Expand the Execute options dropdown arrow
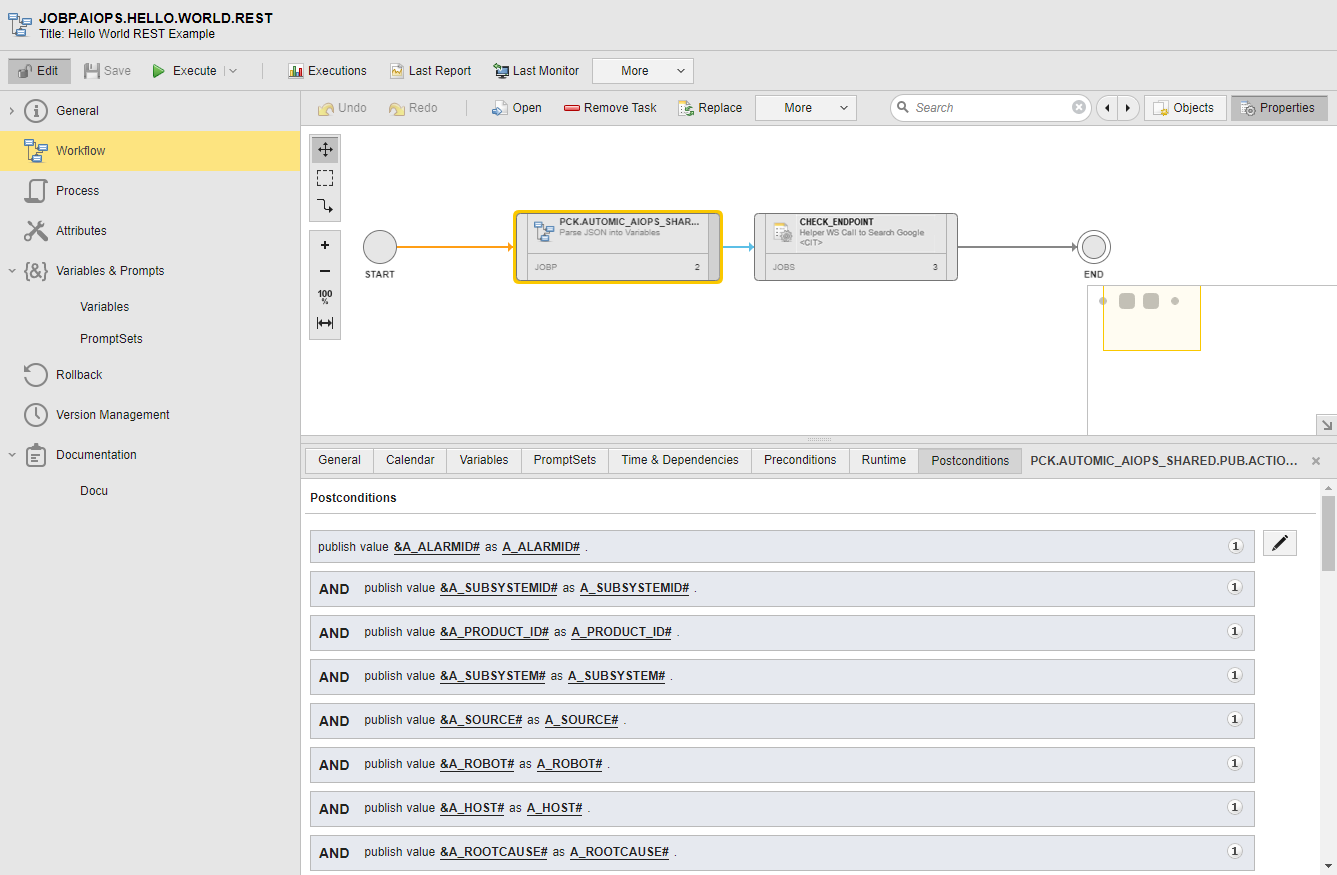The image size is (1337, 875). click(x=233, y=71)
